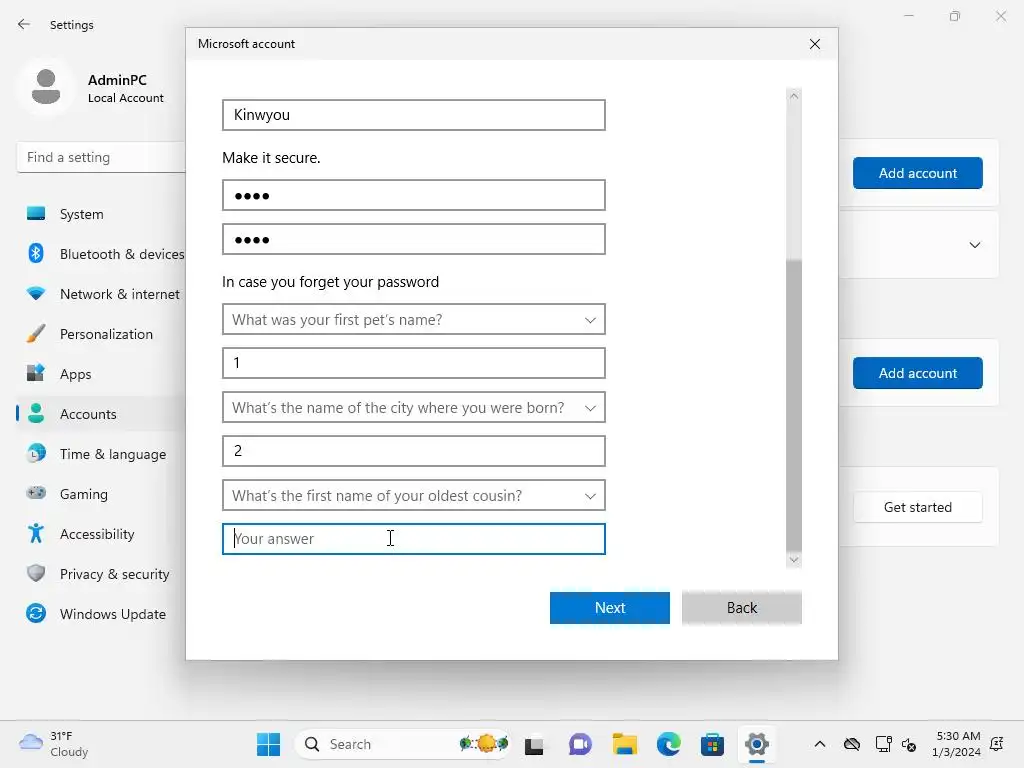Close the Settings window
Viewport: 1024px width, 768px height.
[x=1000, y=16]
